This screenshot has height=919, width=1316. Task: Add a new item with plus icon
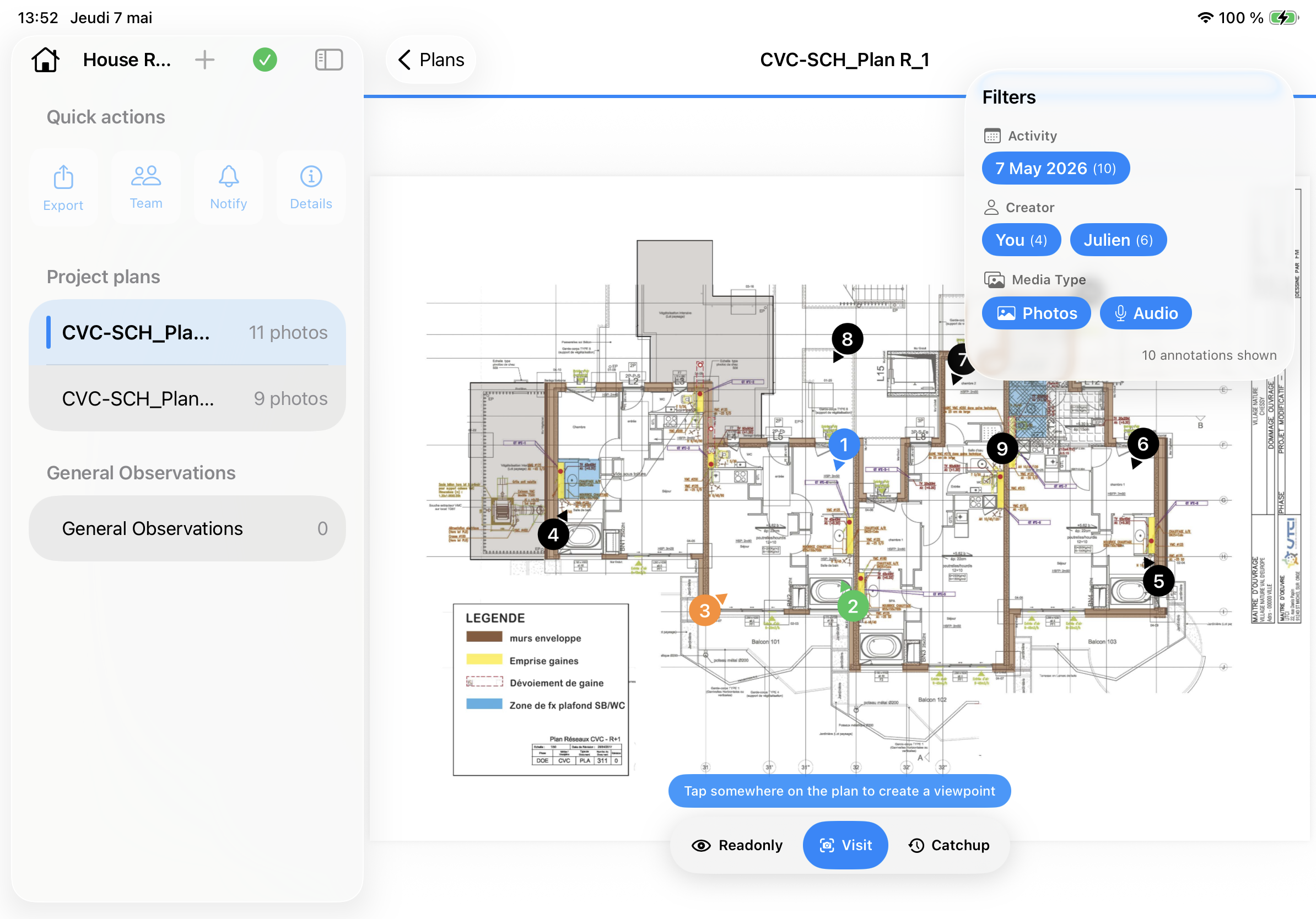(204, 60)
